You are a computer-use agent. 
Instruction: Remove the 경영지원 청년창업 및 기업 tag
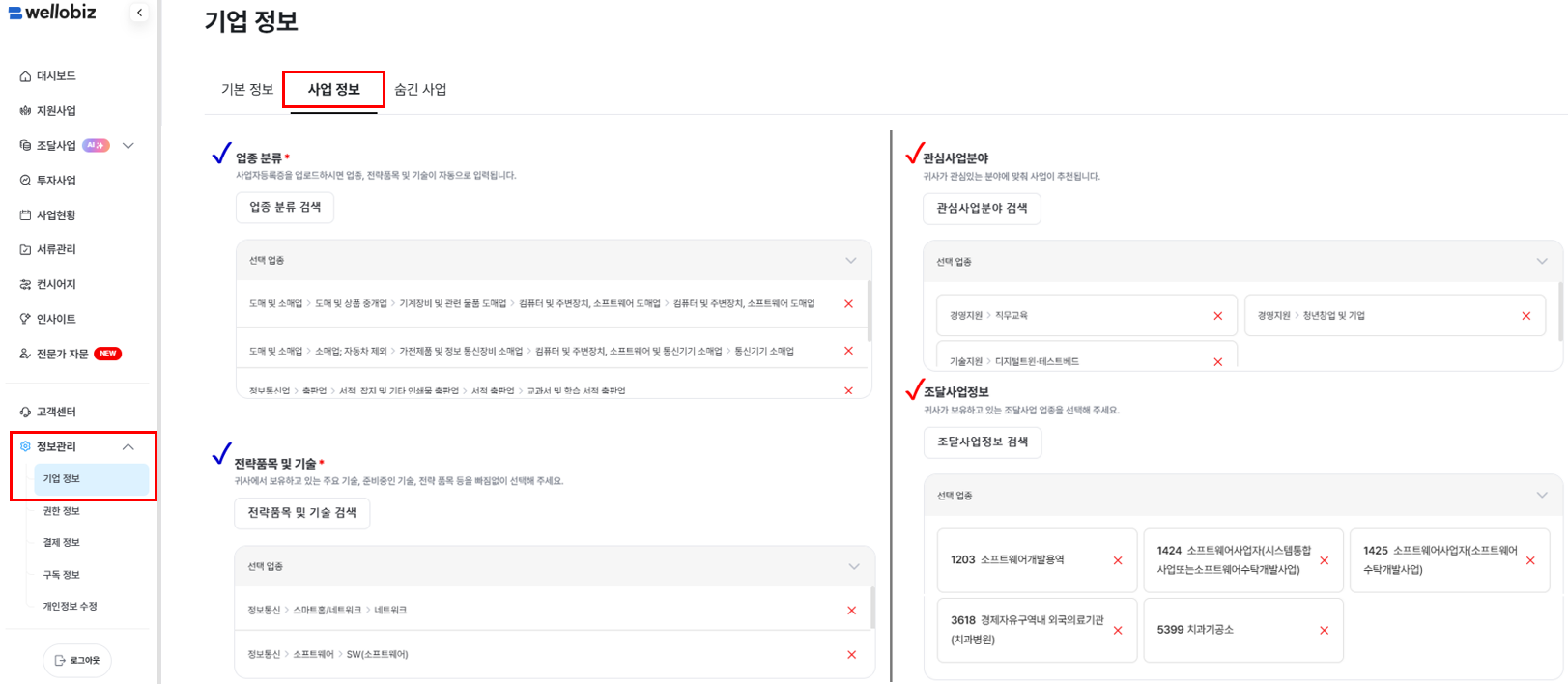[1525, 316]
